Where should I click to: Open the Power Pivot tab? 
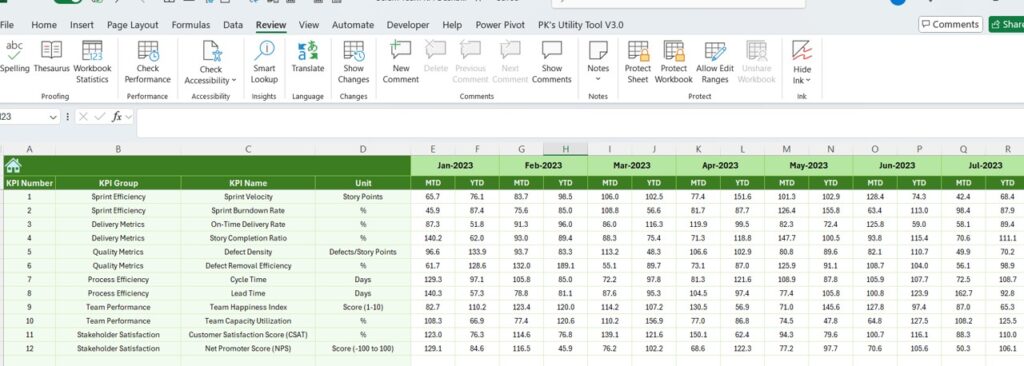500,25
